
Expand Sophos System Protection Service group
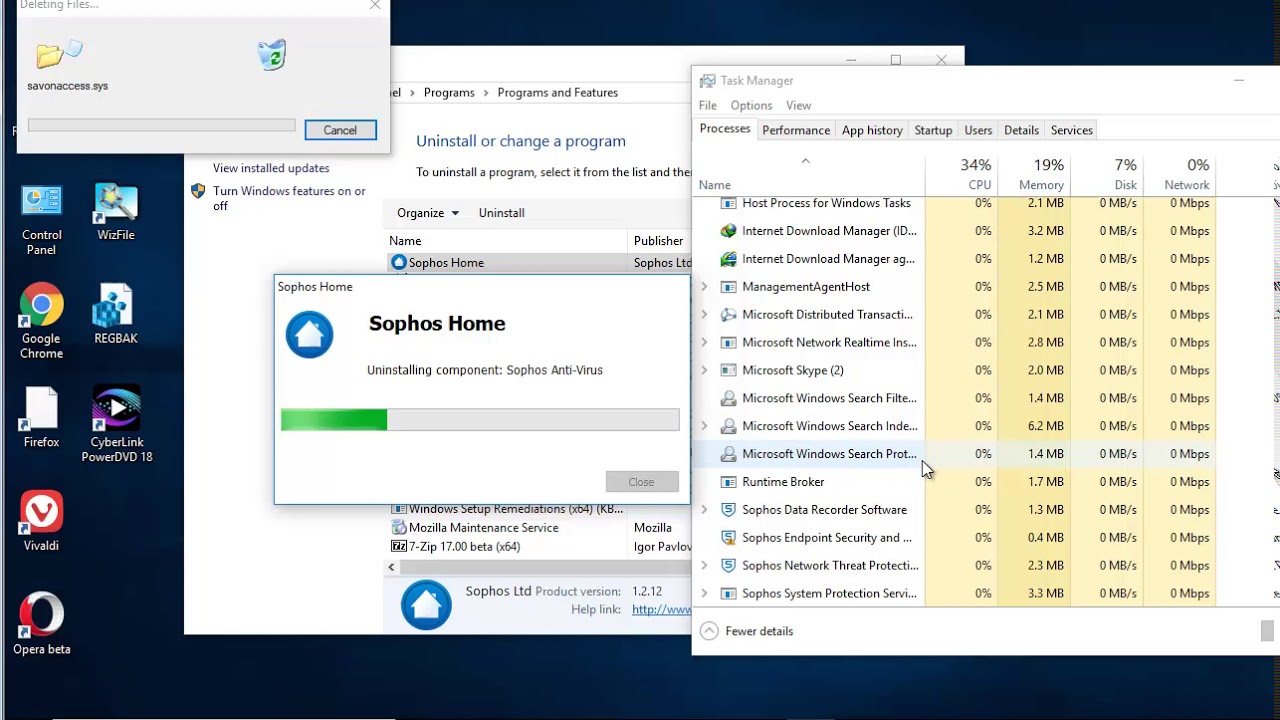704,593
